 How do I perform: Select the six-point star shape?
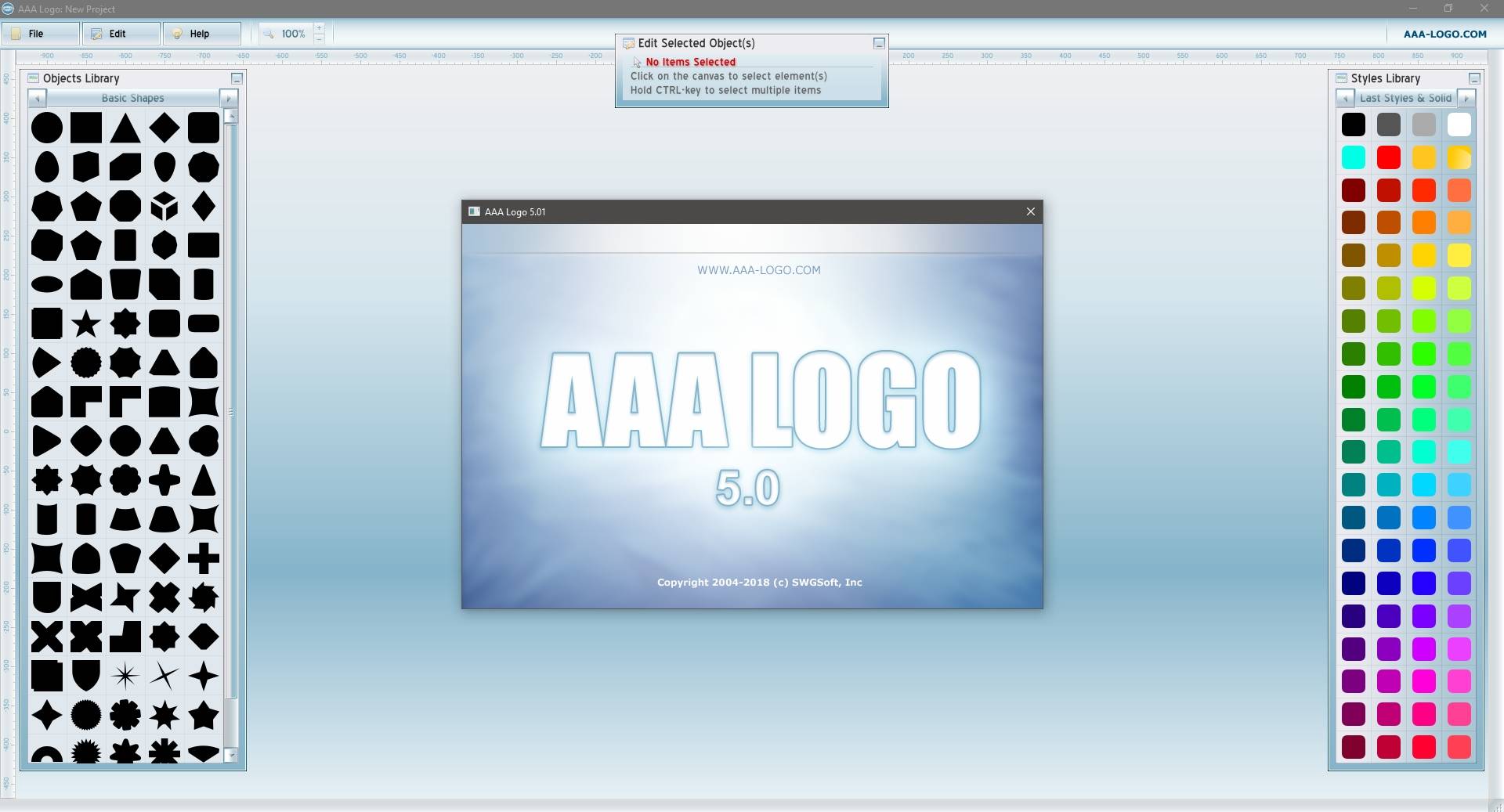coord(164,715)
